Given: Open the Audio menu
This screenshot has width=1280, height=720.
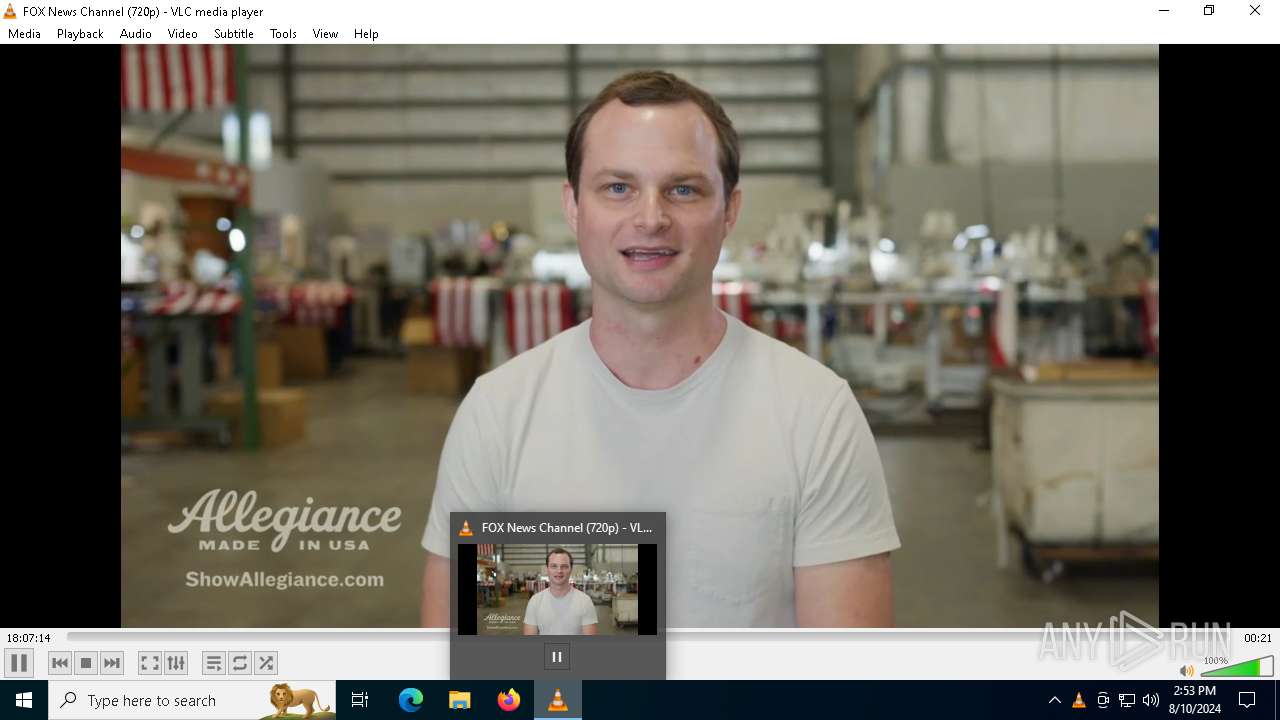Looking at the screenshot, I should pyautogui.click(x=136, y=33).
